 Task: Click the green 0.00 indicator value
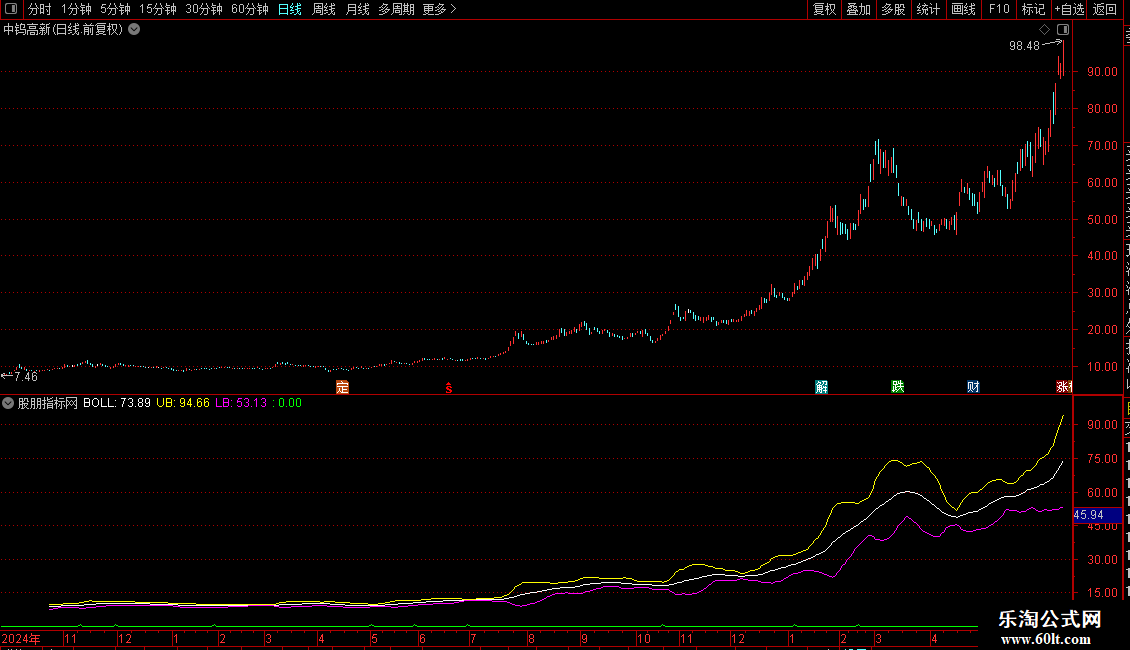(290, 403)
